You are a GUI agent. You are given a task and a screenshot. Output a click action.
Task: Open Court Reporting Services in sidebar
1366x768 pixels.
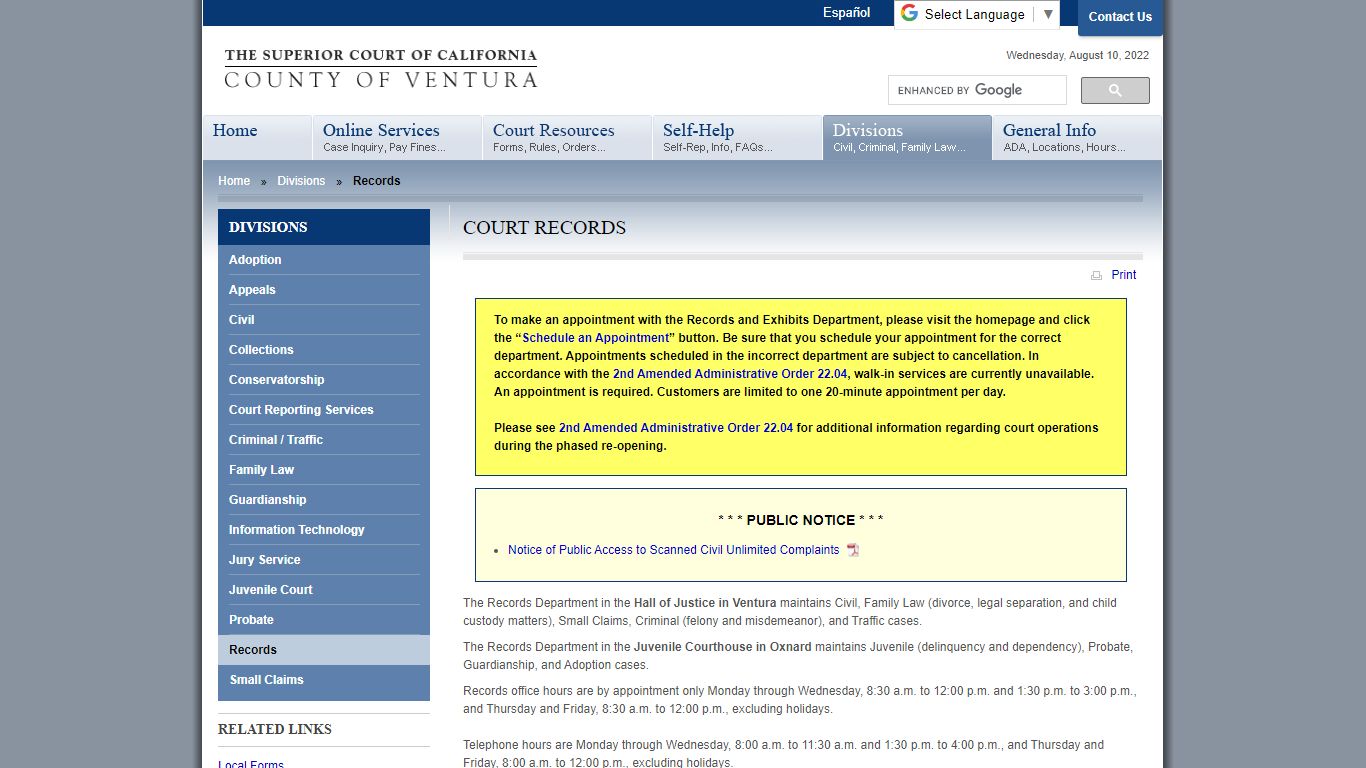pos(324,410)
